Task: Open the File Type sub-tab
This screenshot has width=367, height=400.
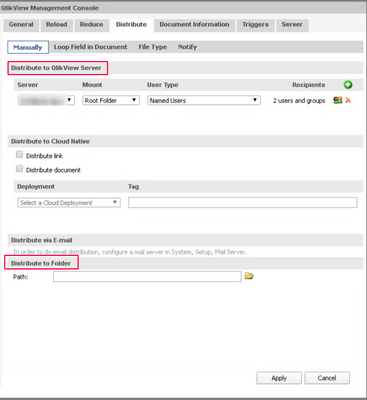Action: click(x=153, y=47)
